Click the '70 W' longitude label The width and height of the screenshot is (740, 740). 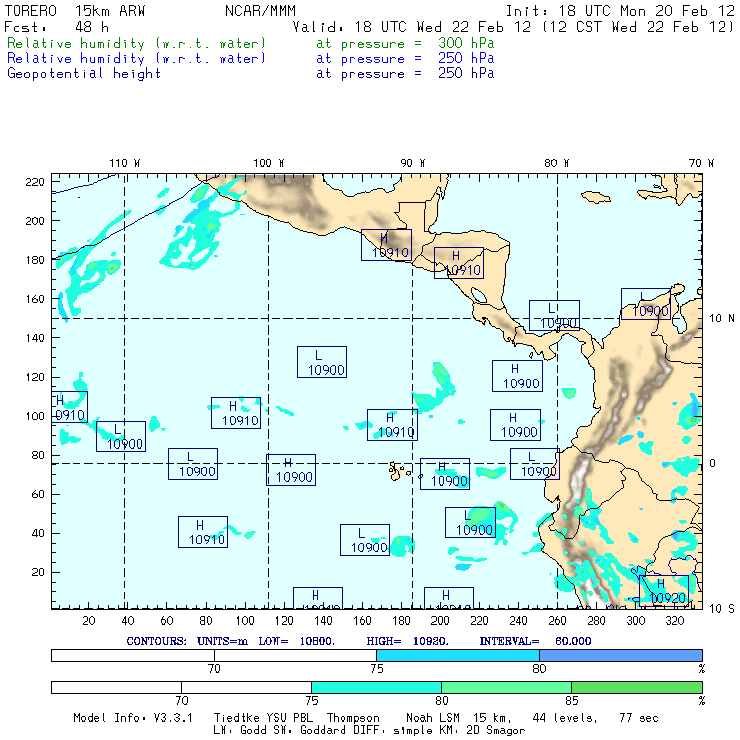point(701,163)
